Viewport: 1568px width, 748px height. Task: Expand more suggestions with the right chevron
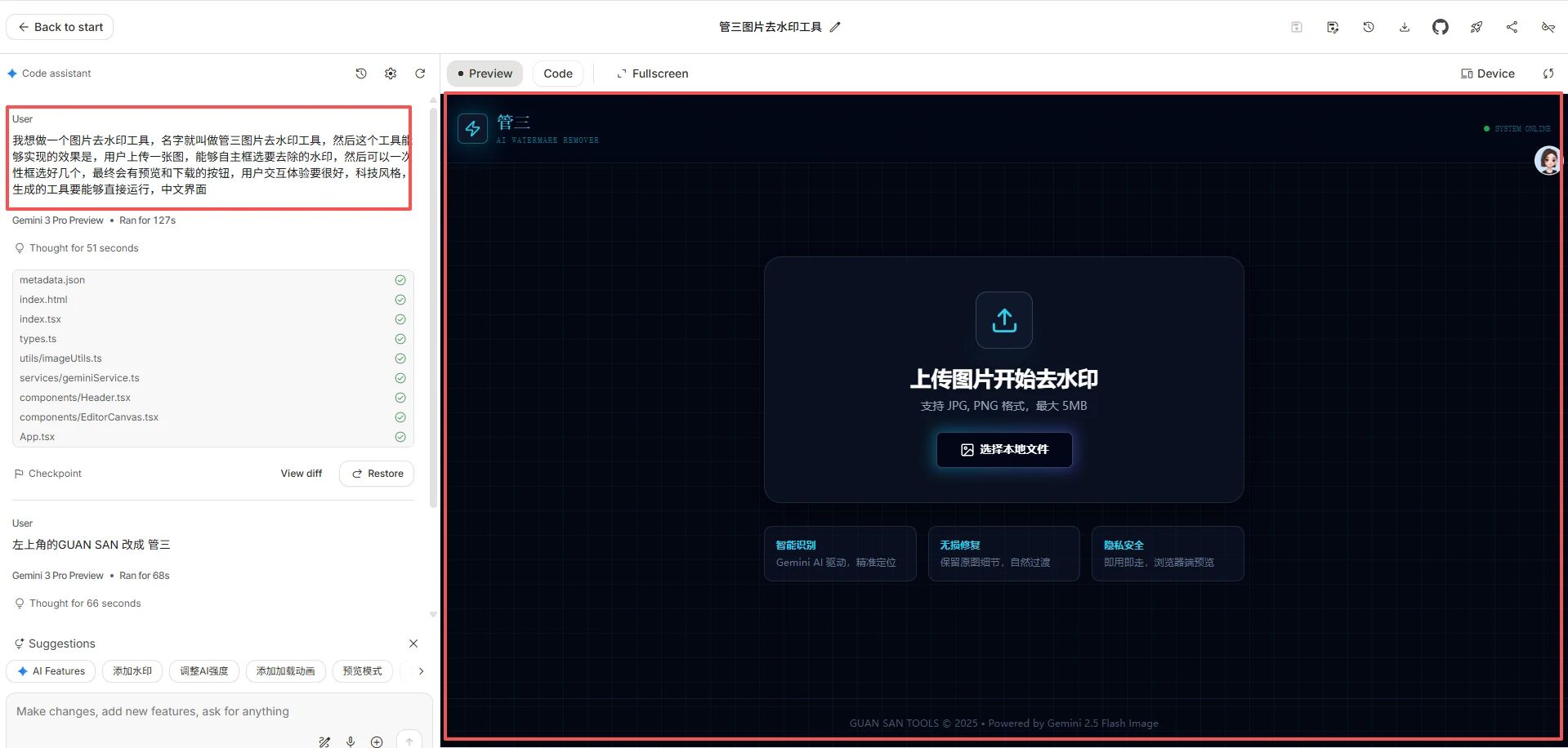[420, 670]
